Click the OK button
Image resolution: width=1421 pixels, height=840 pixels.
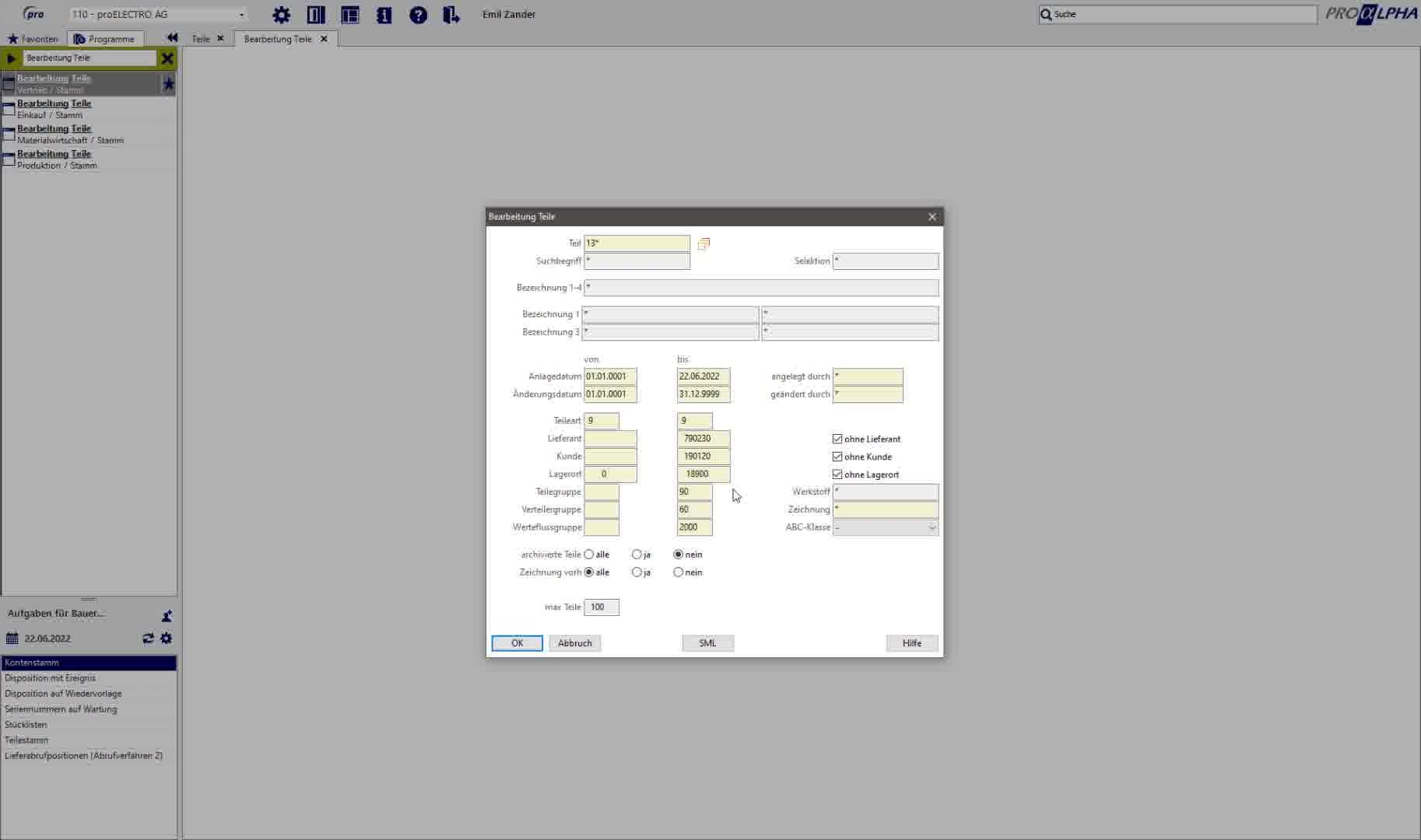coord(517,643)
